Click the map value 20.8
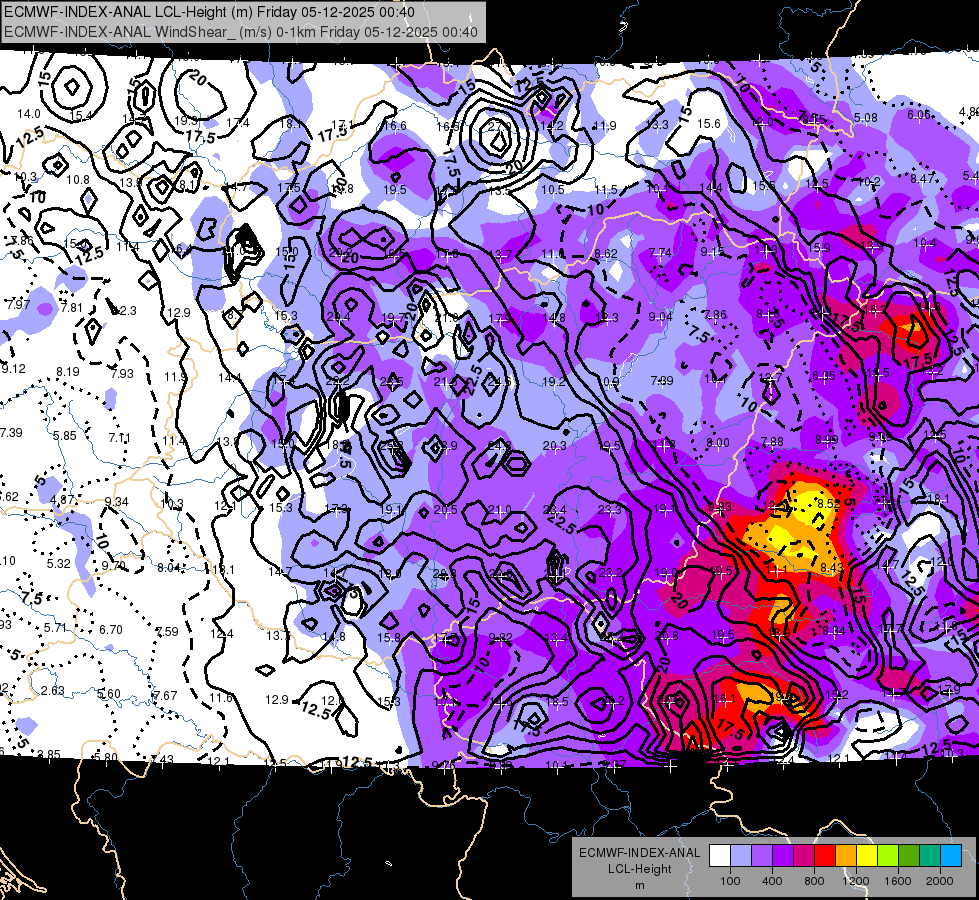This screenshot has height=900, width=979. point(666,636)
